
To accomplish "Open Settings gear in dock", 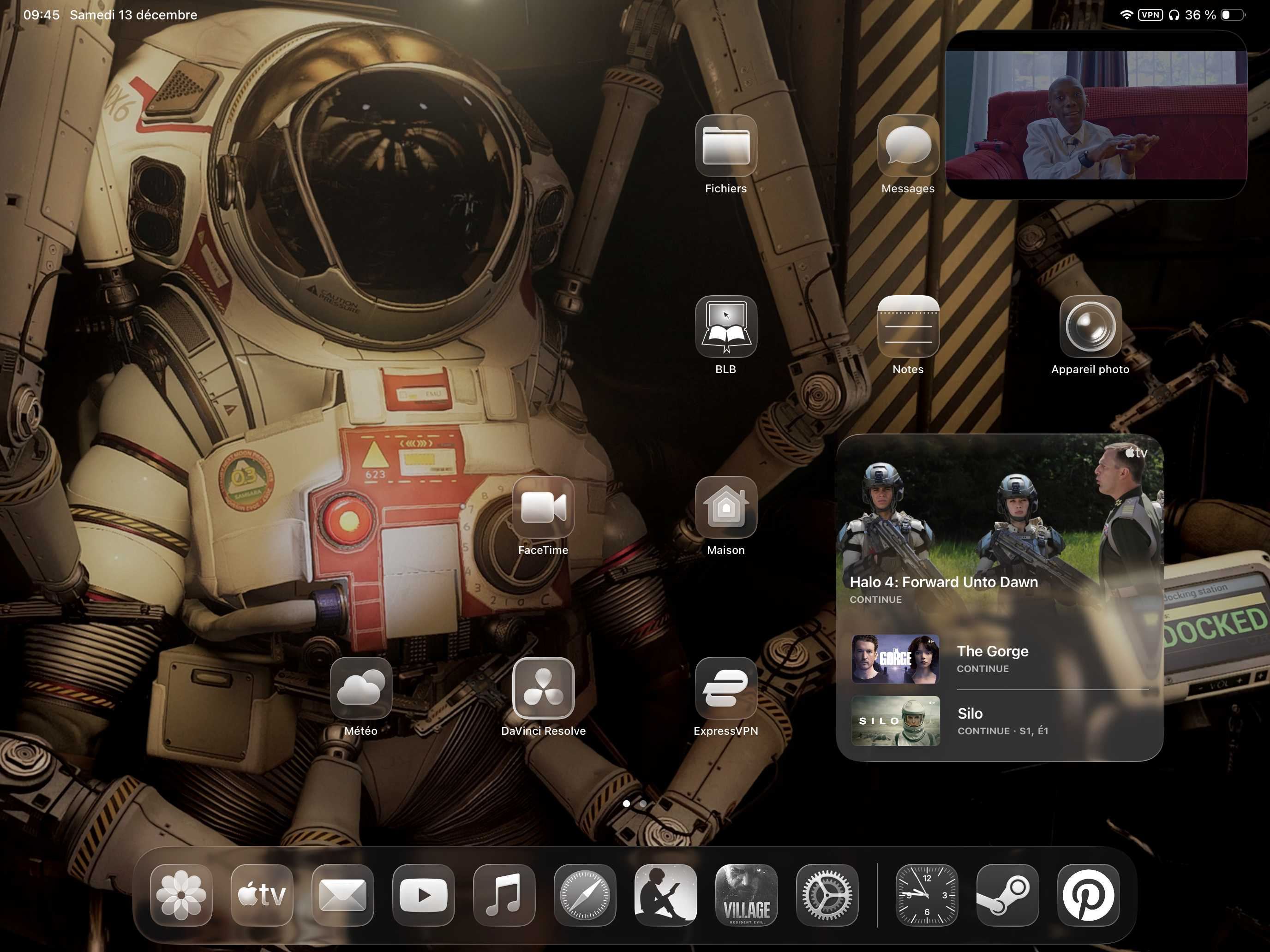I will (827, 895).
